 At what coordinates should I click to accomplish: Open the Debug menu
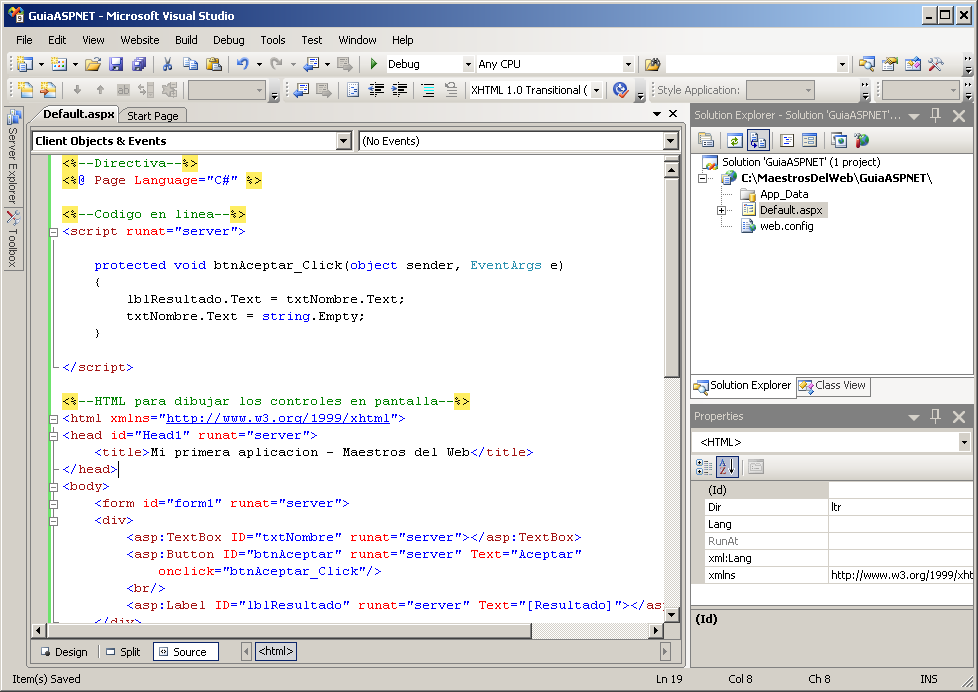coord(229,40)
